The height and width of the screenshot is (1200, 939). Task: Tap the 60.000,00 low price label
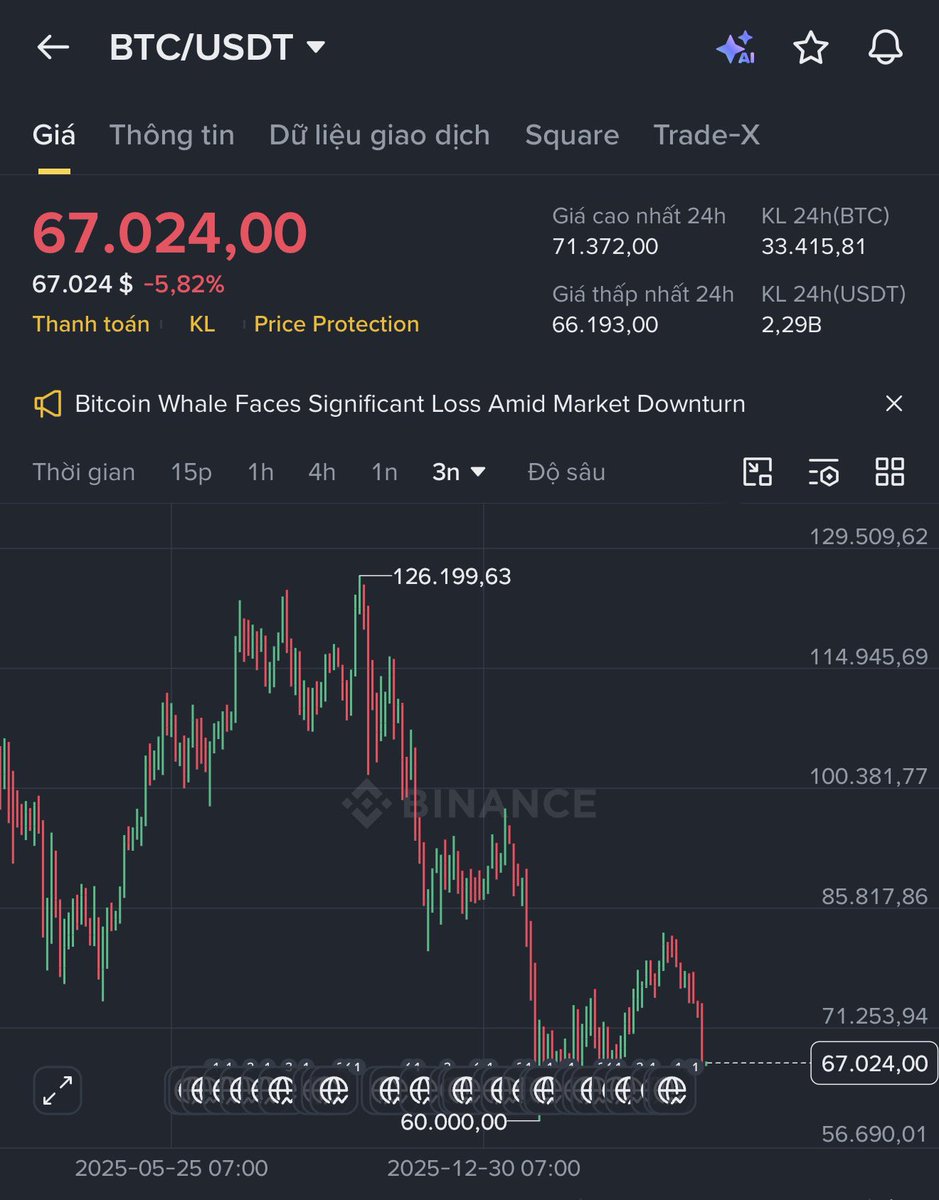(x=454, y=1123)
